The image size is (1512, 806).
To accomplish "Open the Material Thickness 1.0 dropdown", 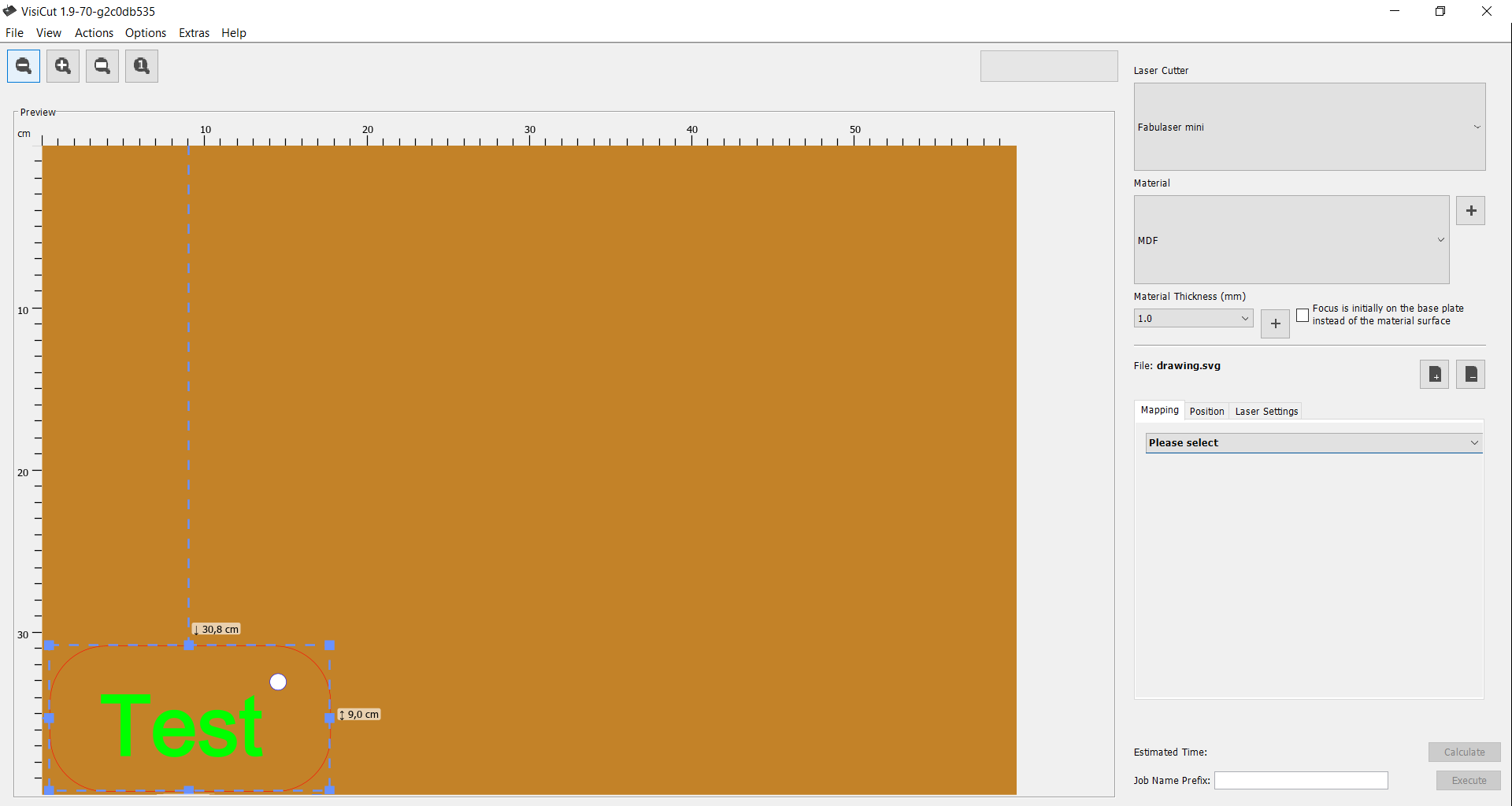I will 1193,319.
